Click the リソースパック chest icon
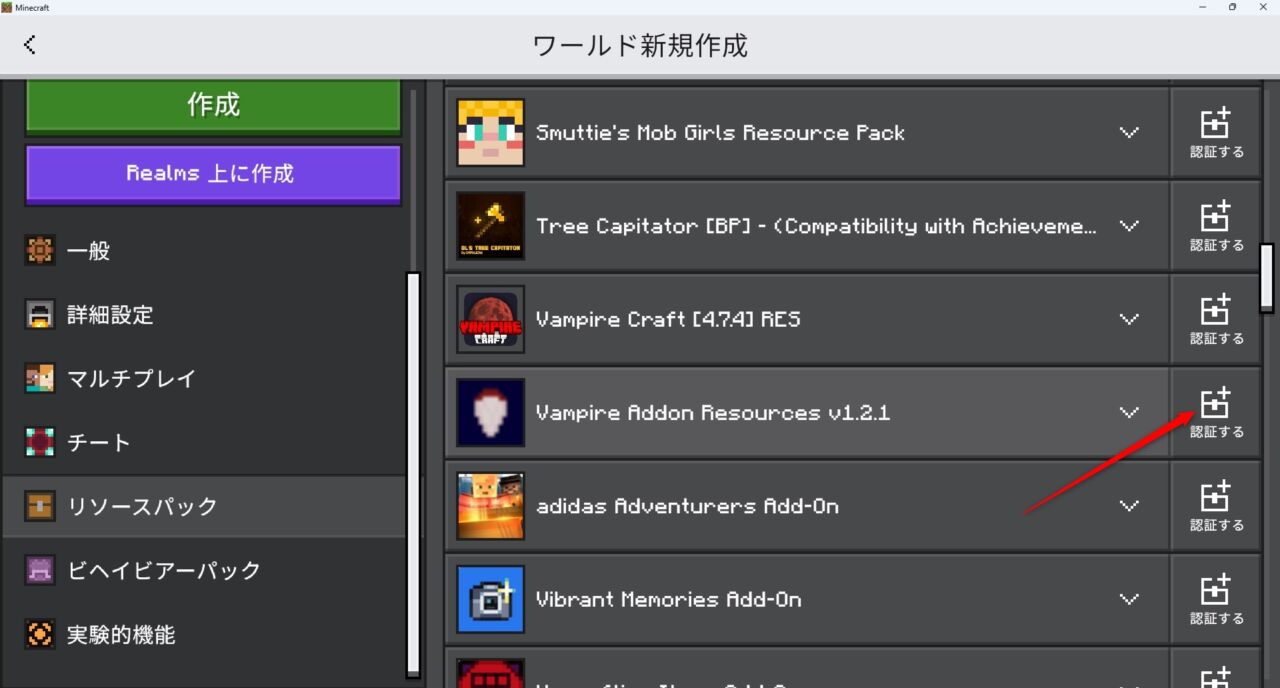The width and height of the screenshot is (1280, 688). coord(40,507)
